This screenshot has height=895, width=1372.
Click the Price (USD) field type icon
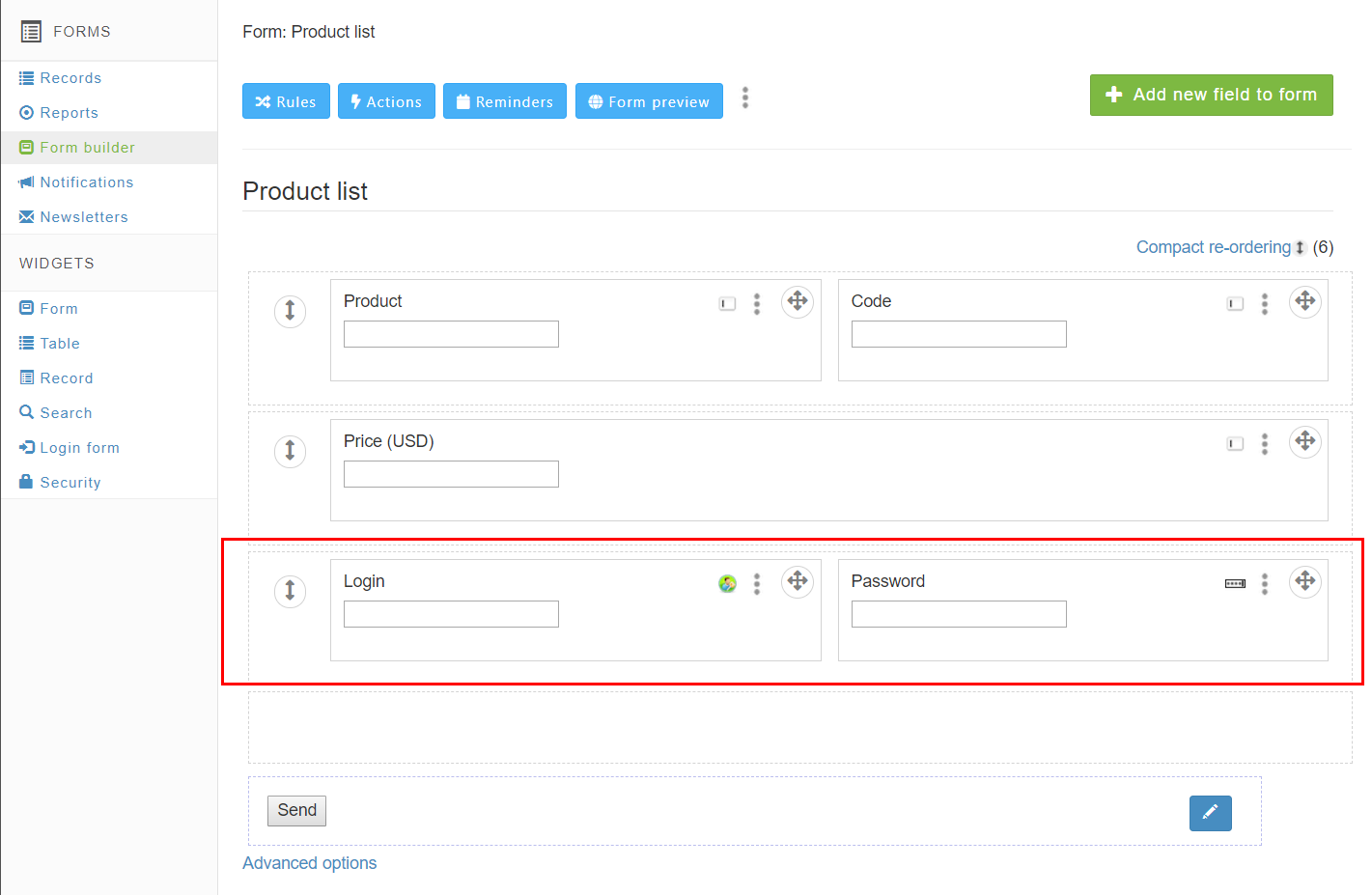1235,444
